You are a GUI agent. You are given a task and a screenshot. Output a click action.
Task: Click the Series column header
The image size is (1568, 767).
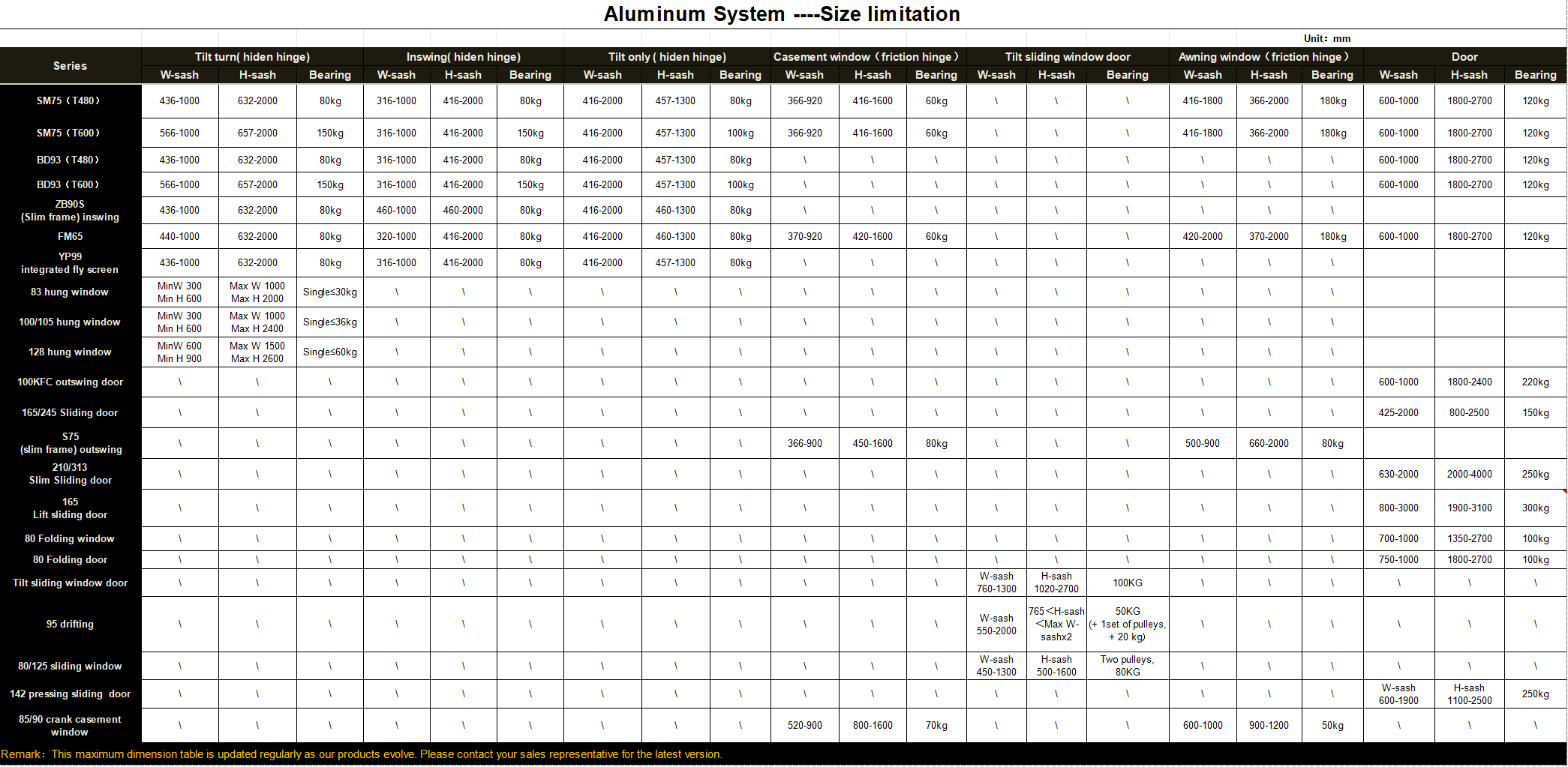point(70,66)
